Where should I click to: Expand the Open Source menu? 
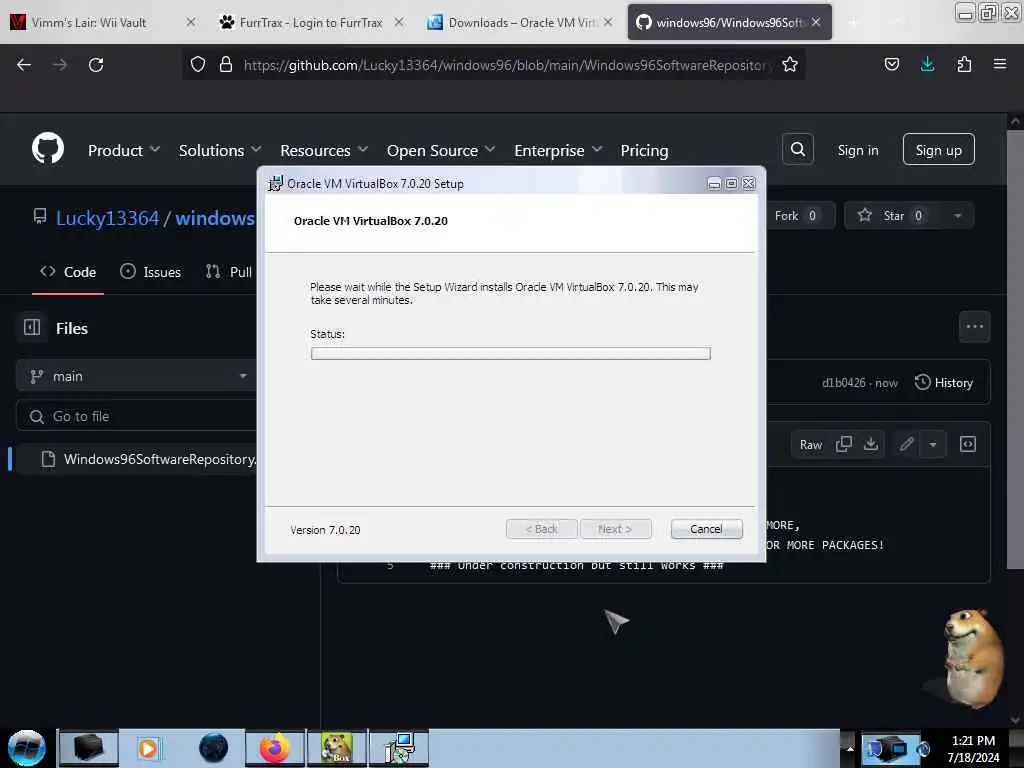[441, 150]
